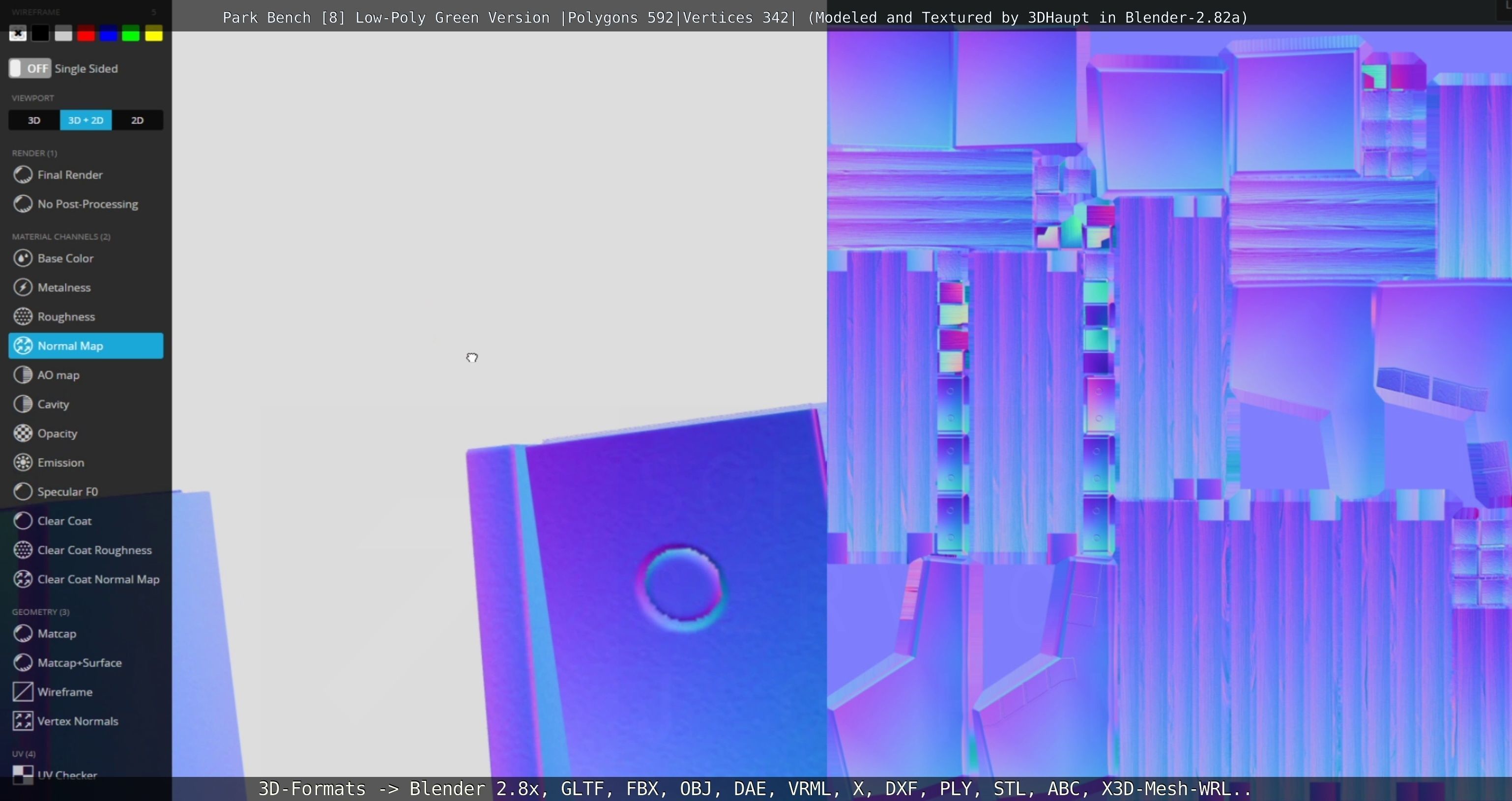
Task: Click the AO map icon
Action: click(x=23, y=375)
